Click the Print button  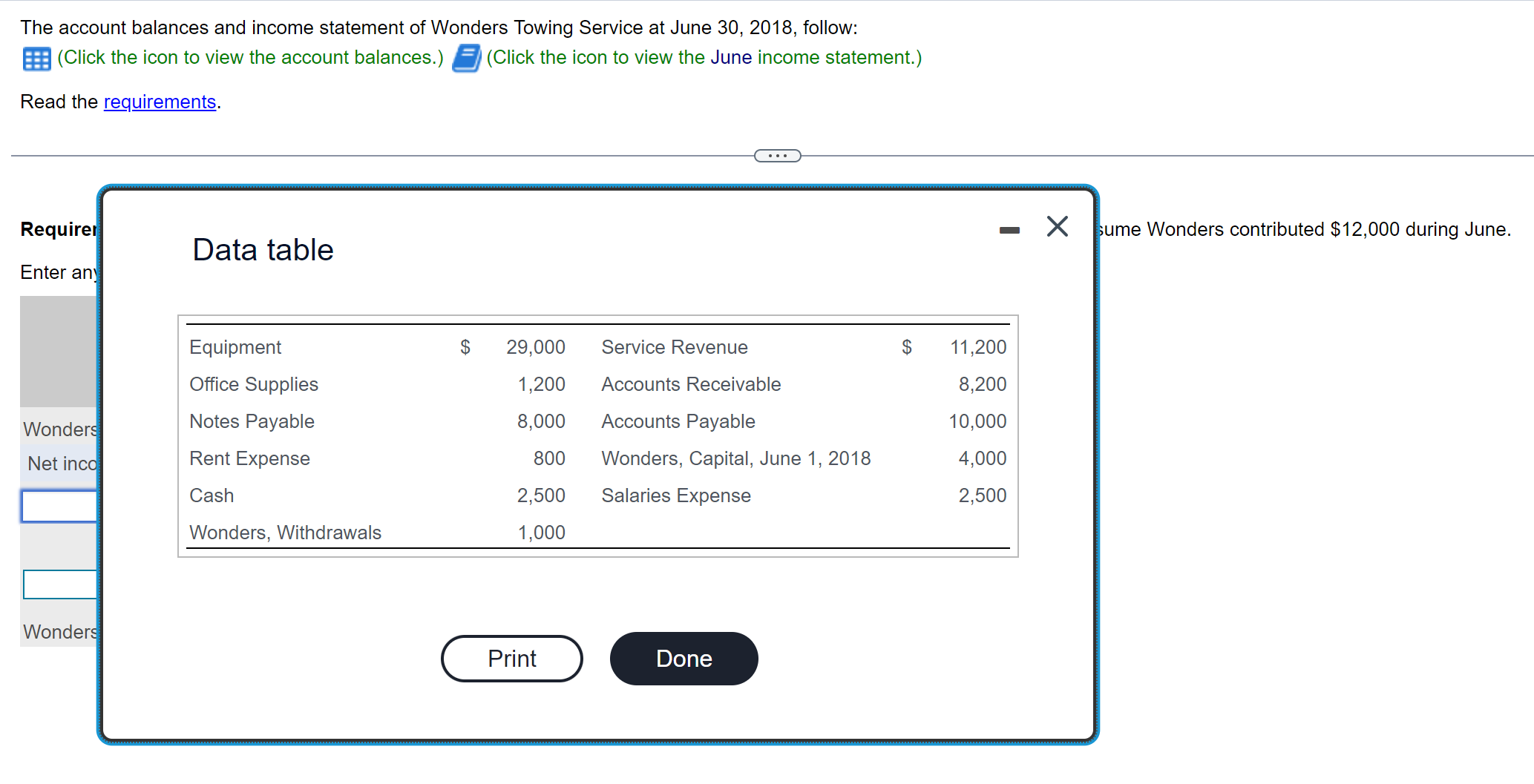(x=511, y=658)
